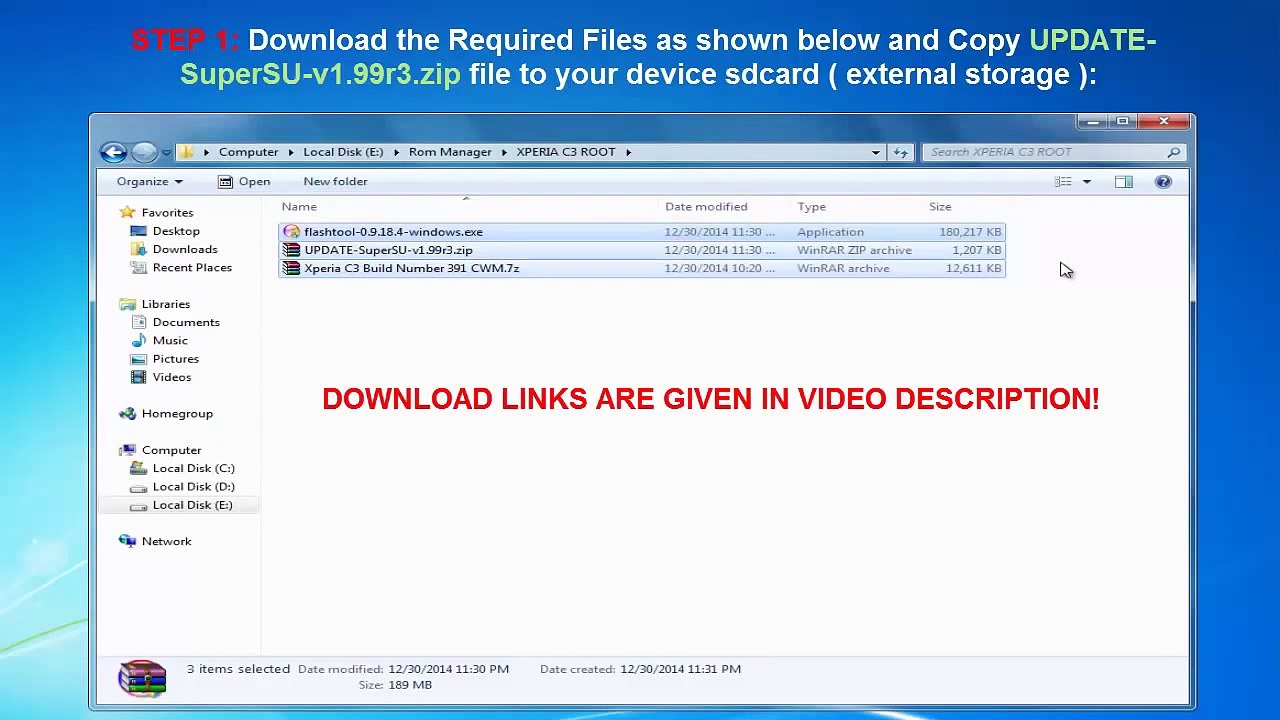Expand the breadcrumb arrow before Computer
The height and width of the screenshot is (720, 1280).
[x=207, y=152]
